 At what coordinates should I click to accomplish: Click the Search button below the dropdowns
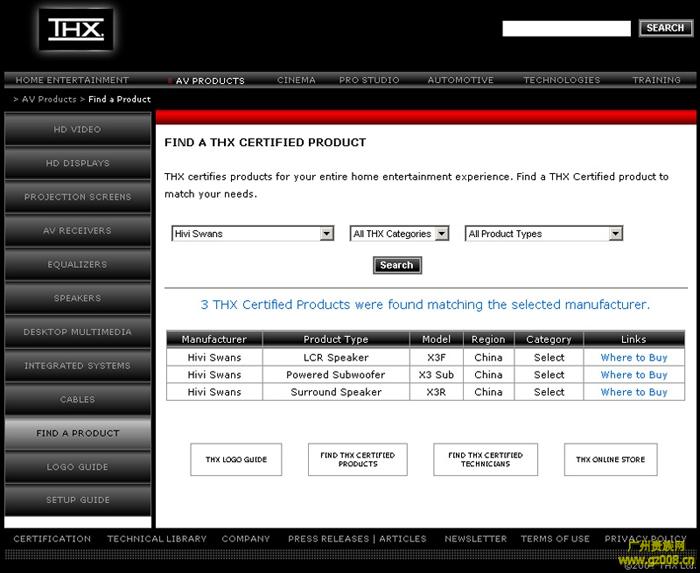pos(397,265)
